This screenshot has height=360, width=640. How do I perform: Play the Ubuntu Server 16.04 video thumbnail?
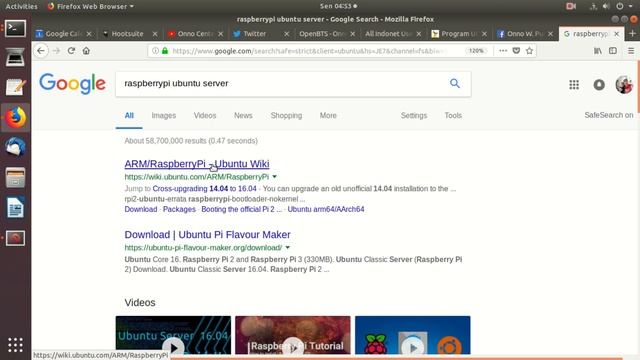click(x=173, y=336)
